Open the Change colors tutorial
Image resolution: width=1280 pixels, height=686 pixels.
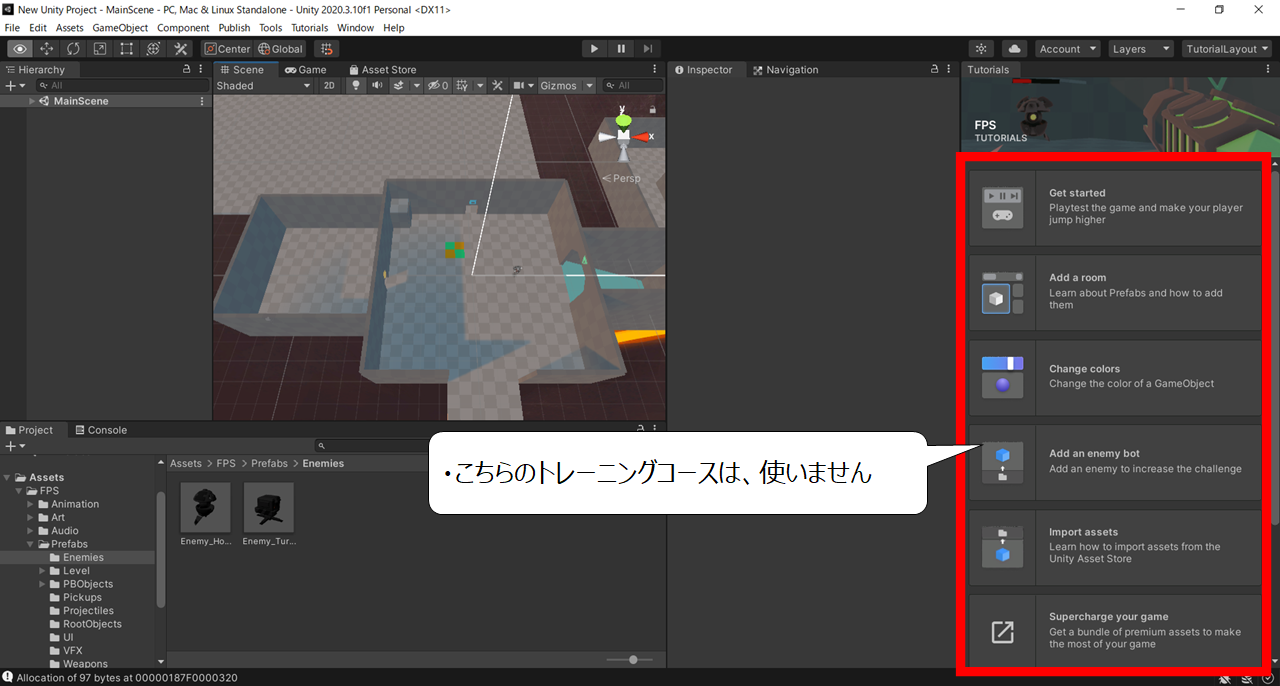click(1114, 377)
